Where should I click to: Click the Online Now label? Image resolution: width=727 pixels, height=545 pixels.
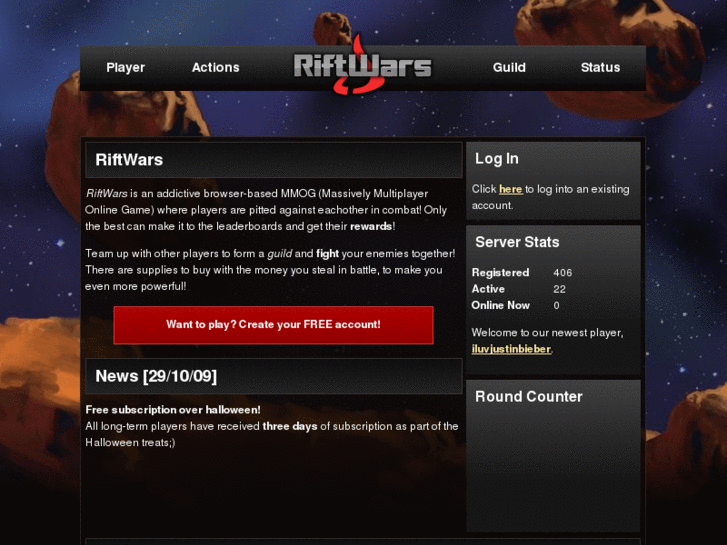[500, 305]
